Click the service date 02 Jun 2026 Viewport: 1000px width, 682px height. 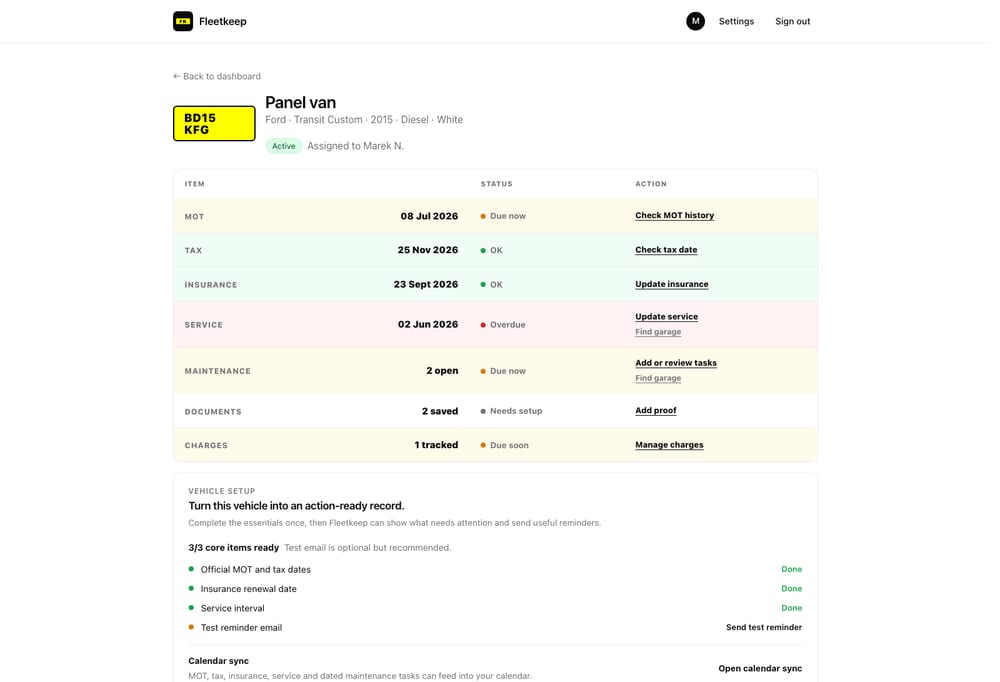click(x=428, y=325)
